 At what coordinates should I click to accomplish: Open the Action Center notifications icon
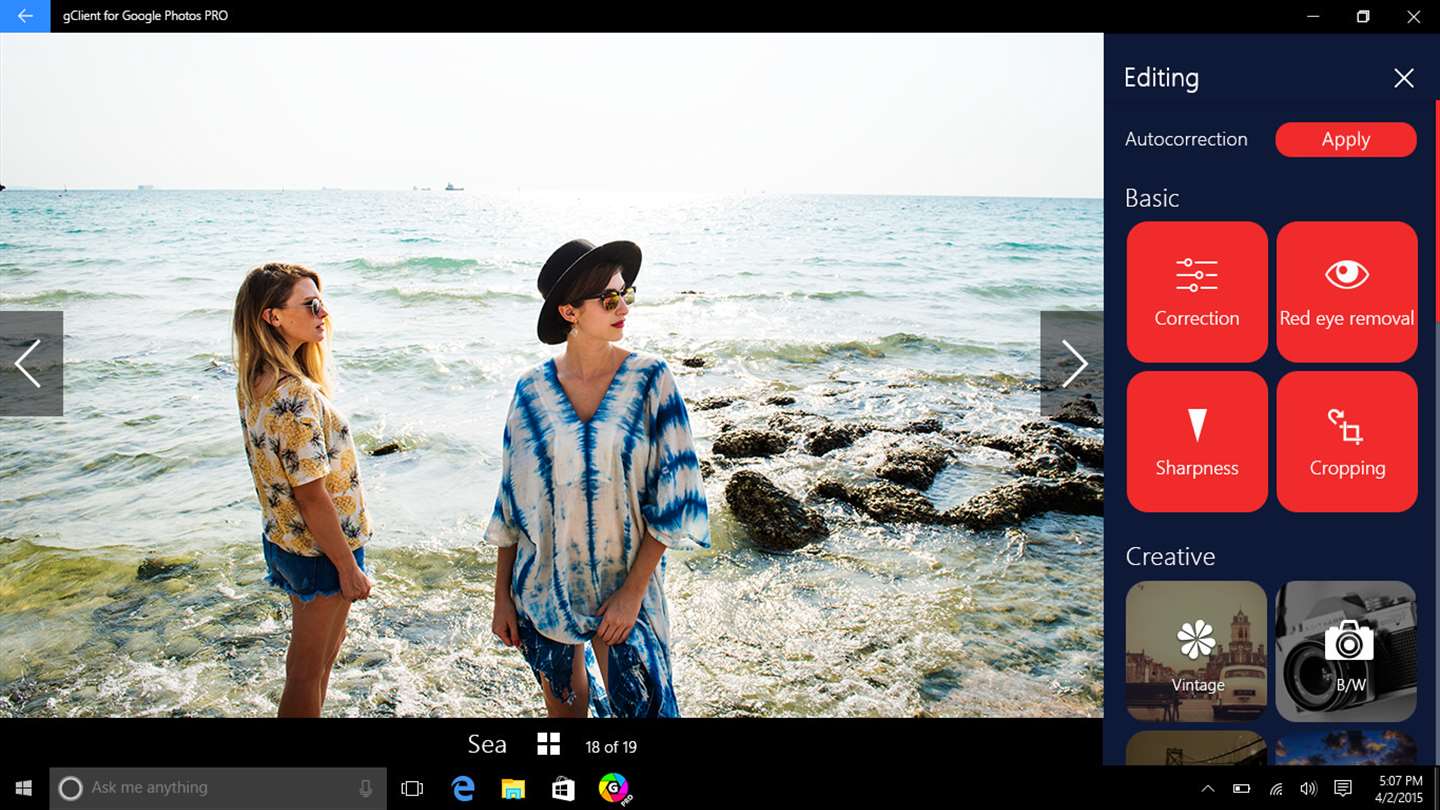[1343, 788]
